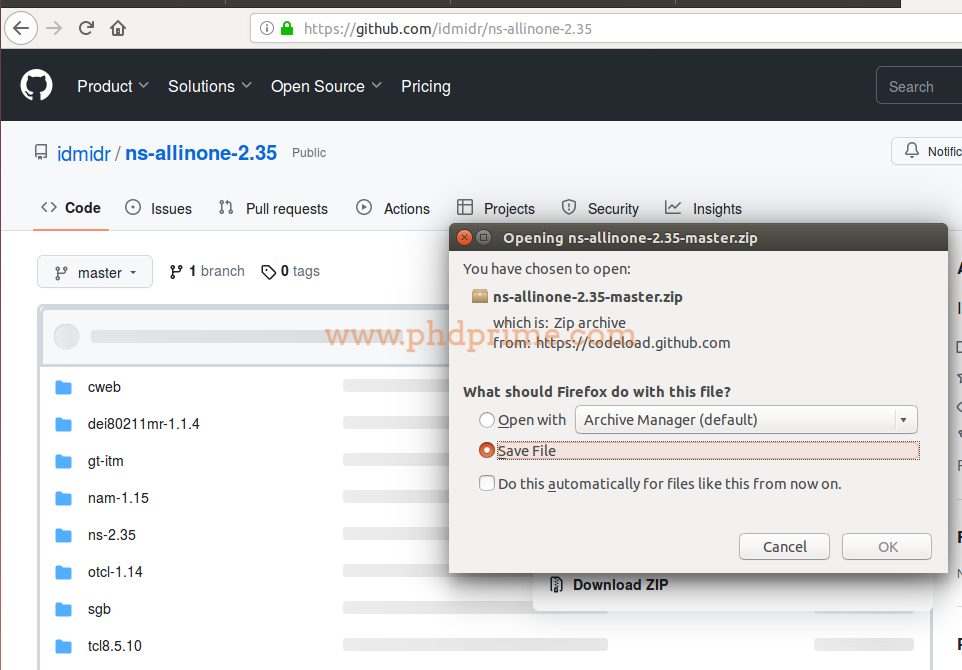Open the gt-itm folder name
Viewport: 962px width, 670px height.
[106, 461]
